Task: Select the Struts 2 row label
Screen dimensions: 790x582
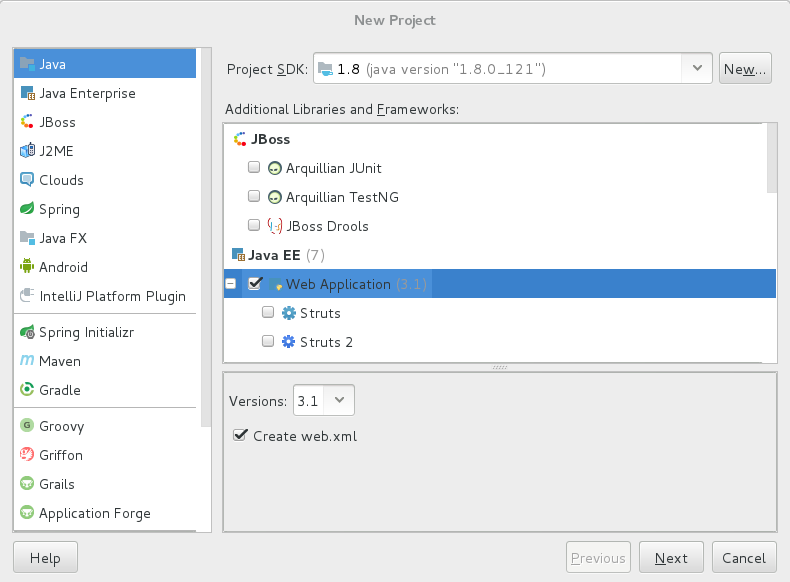Action: (326, 342)
